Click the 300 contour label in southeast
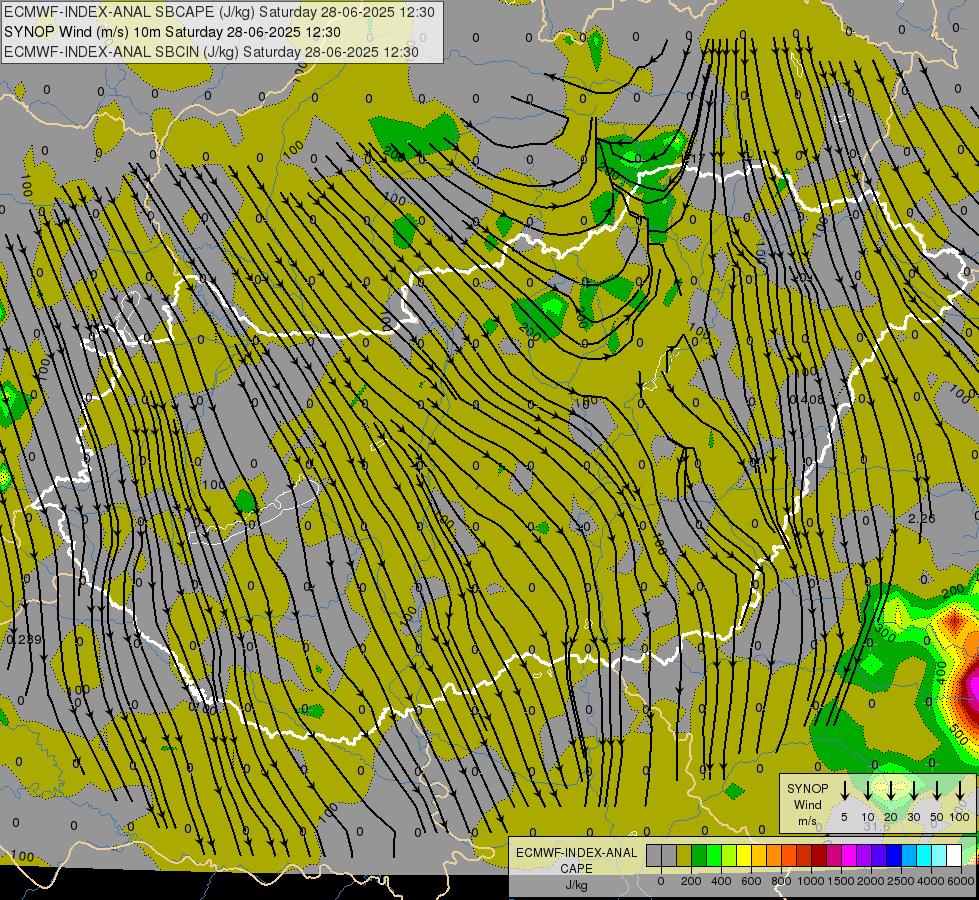 click(885, 633)
